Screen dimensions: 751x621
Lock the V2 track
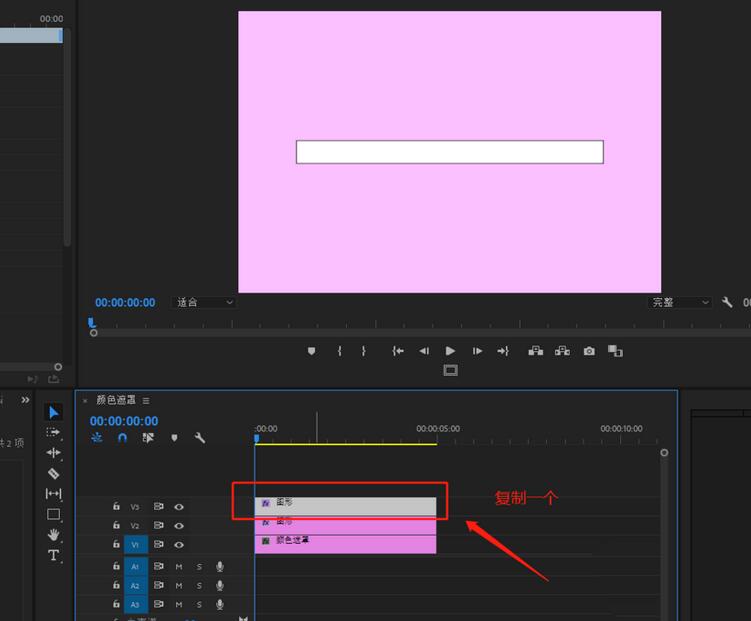(116, 525)
